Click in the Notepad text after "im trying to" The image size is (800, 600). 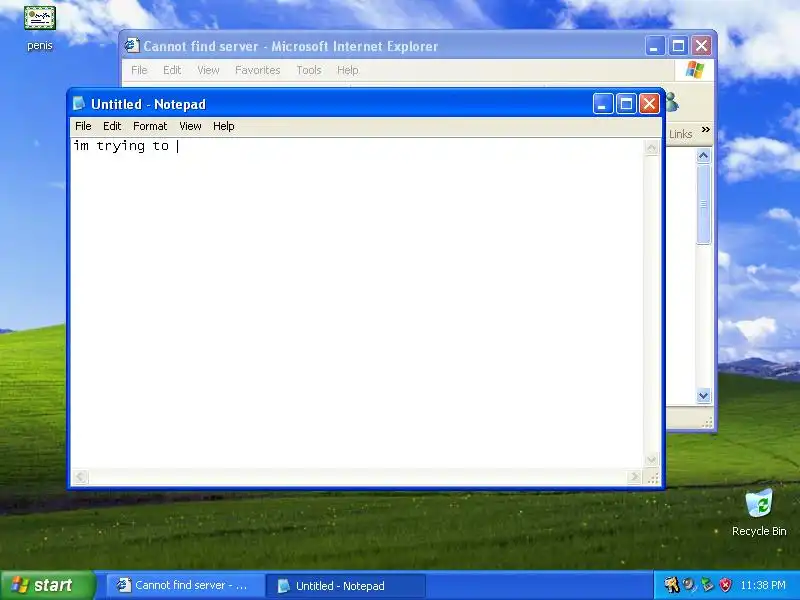[178, 146]
